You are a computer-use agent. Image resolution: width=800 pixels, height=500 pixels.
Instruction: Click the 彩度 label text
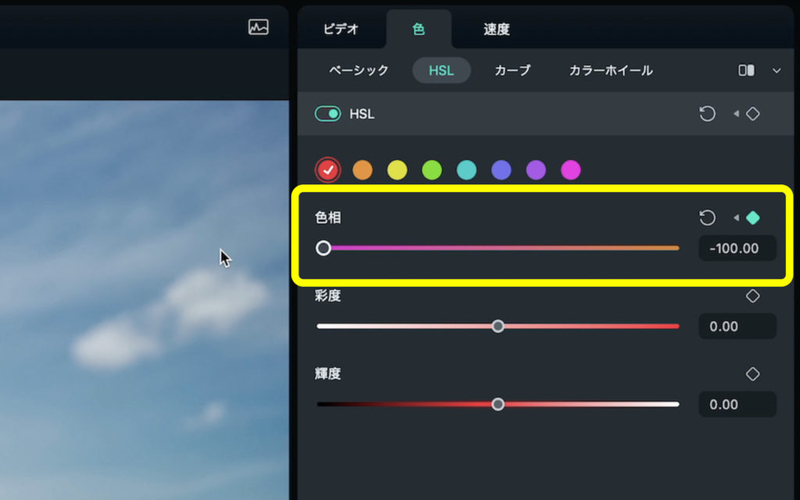tap(328, 296)
